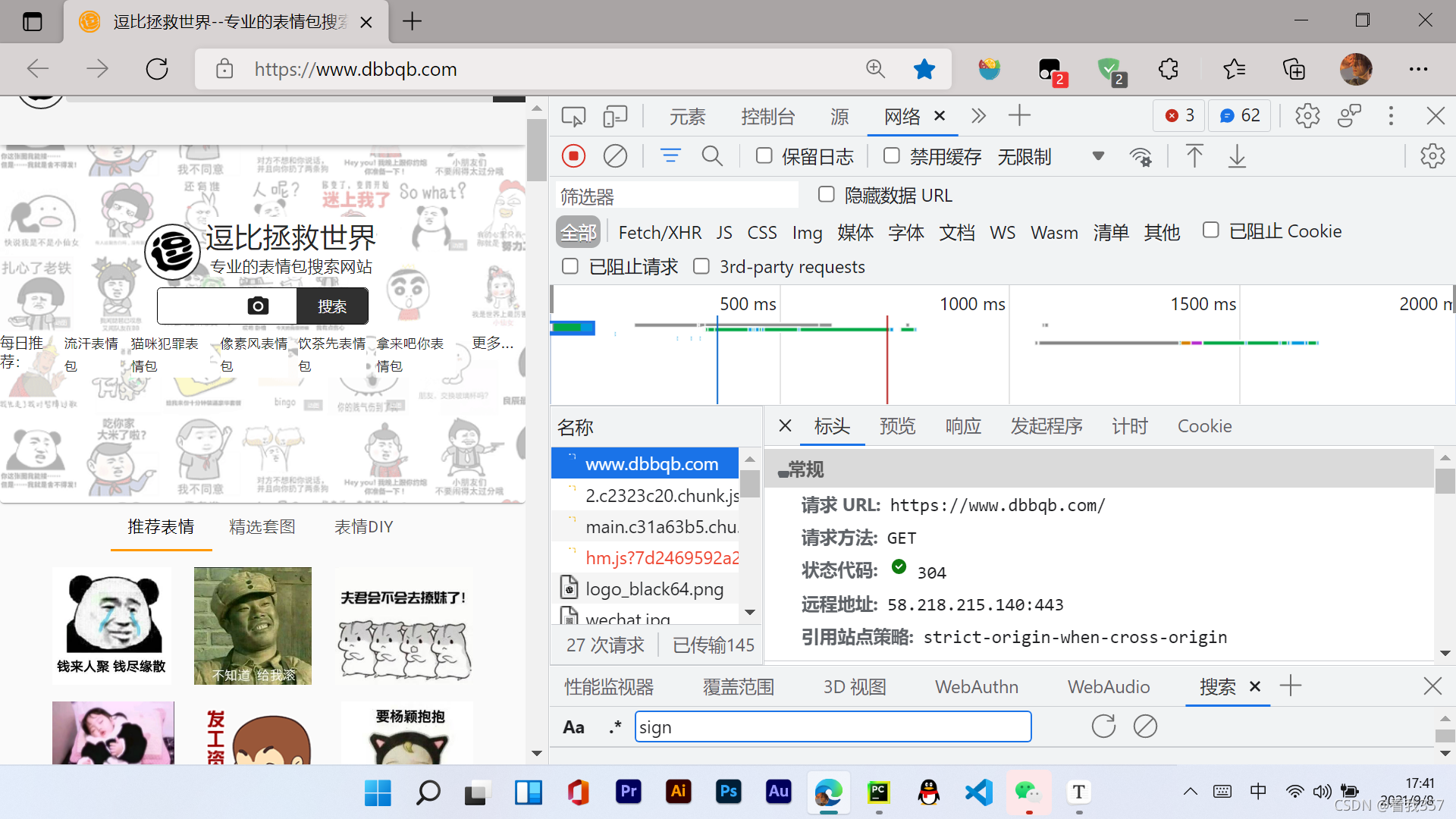Toggle the filter funnel icon
Viewport: 1456px width, 819px height.
coord(670,156)
